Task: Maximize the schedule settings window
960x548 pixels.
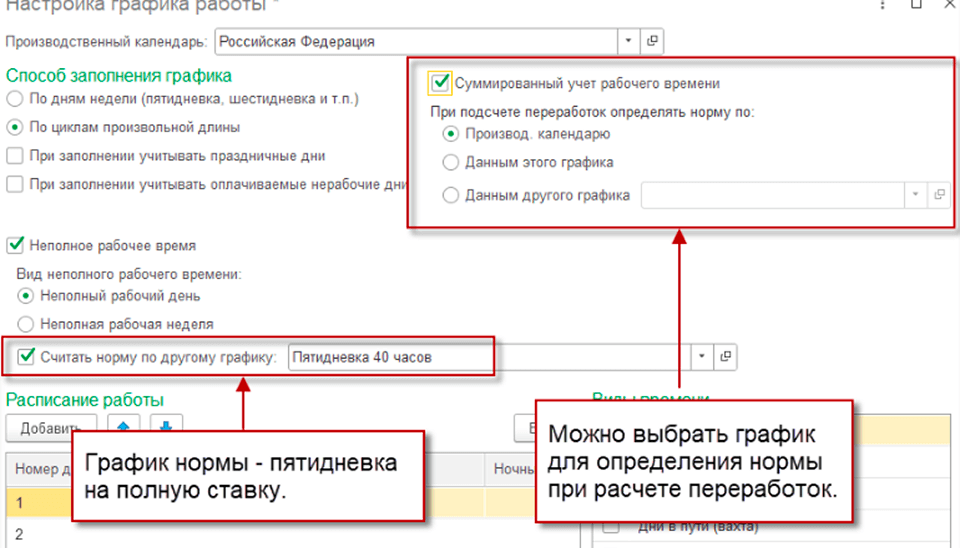Action: [x=915, y=5]
